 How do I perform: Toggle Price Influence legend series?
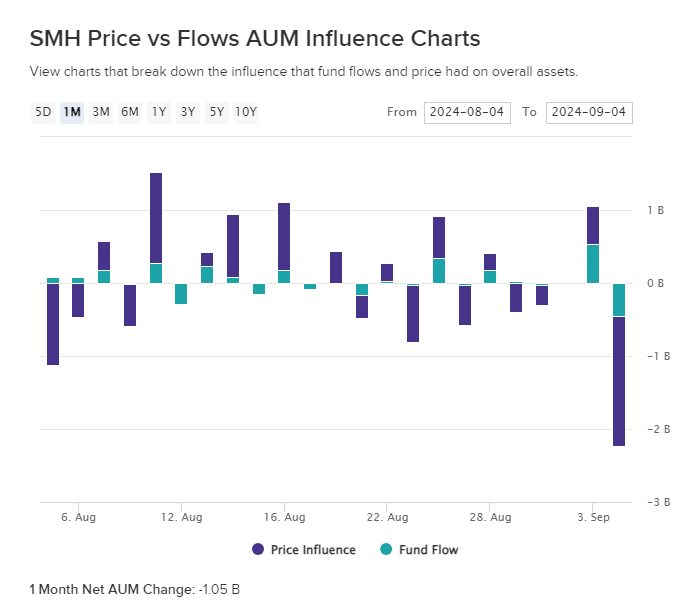click(x=312, y=549)
